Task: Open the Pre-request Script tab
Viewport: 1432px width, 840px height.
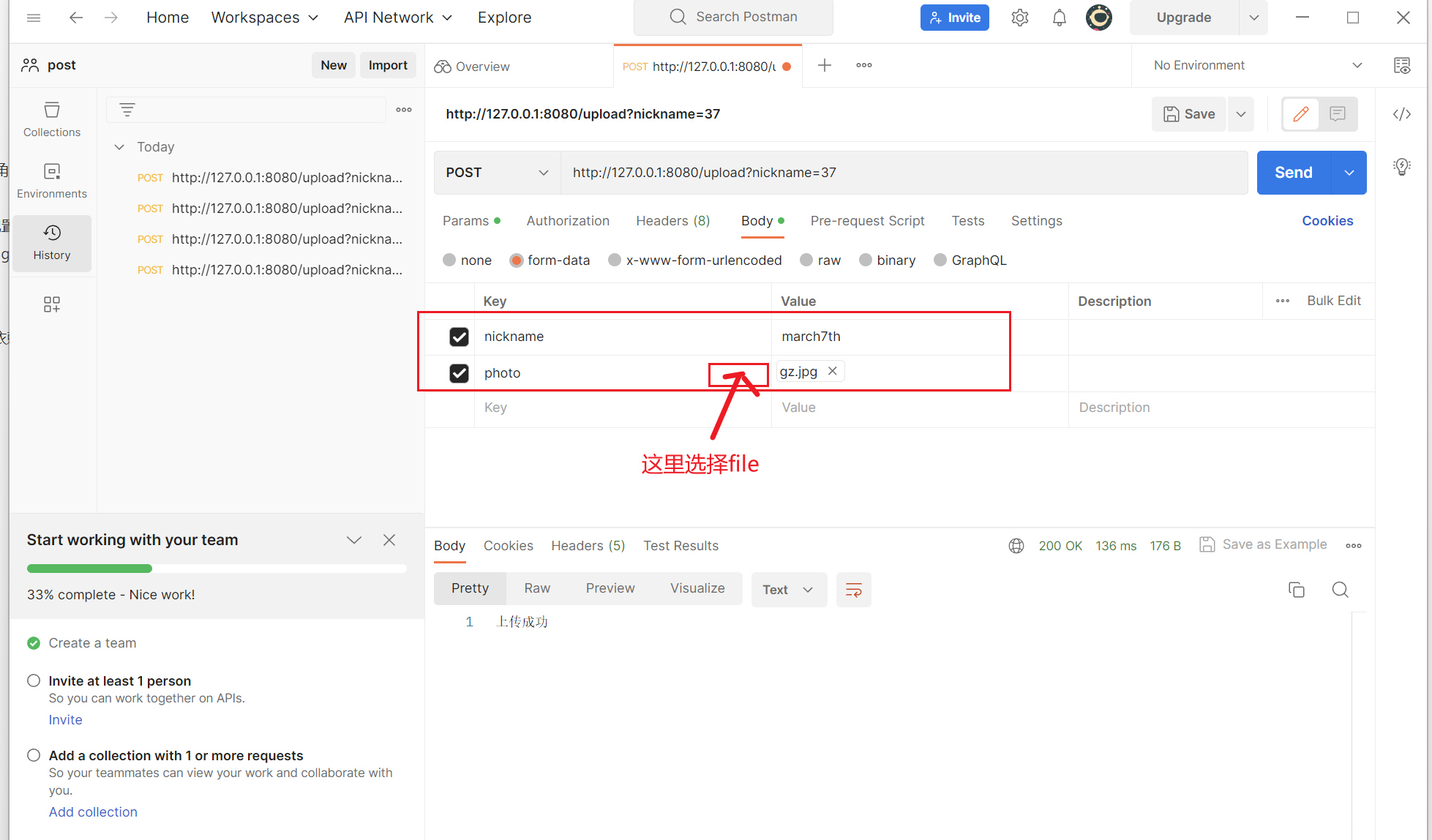Action: pos(867,221)
